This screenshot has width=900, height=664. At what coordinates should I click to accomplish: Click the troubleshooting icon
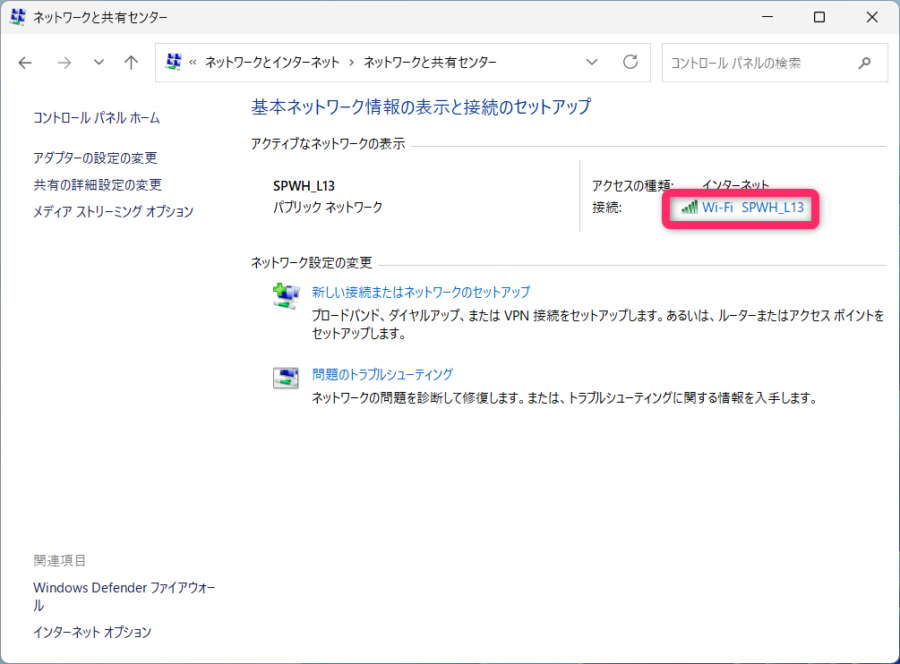[x=286, y=377]
